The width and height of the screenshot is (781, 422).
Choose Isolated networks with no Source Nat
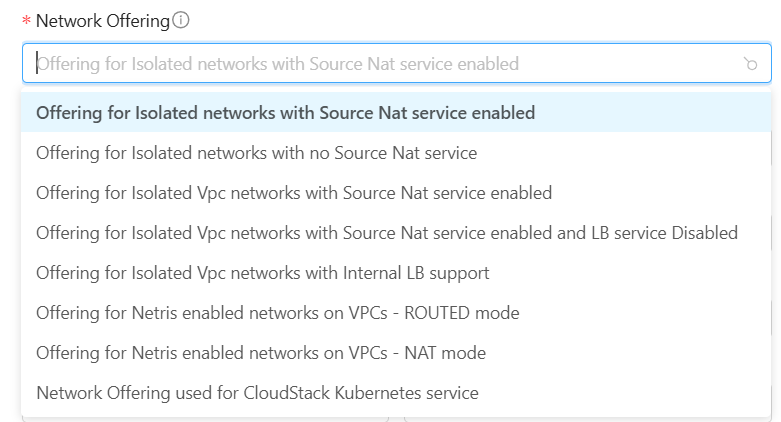point(256,153)
